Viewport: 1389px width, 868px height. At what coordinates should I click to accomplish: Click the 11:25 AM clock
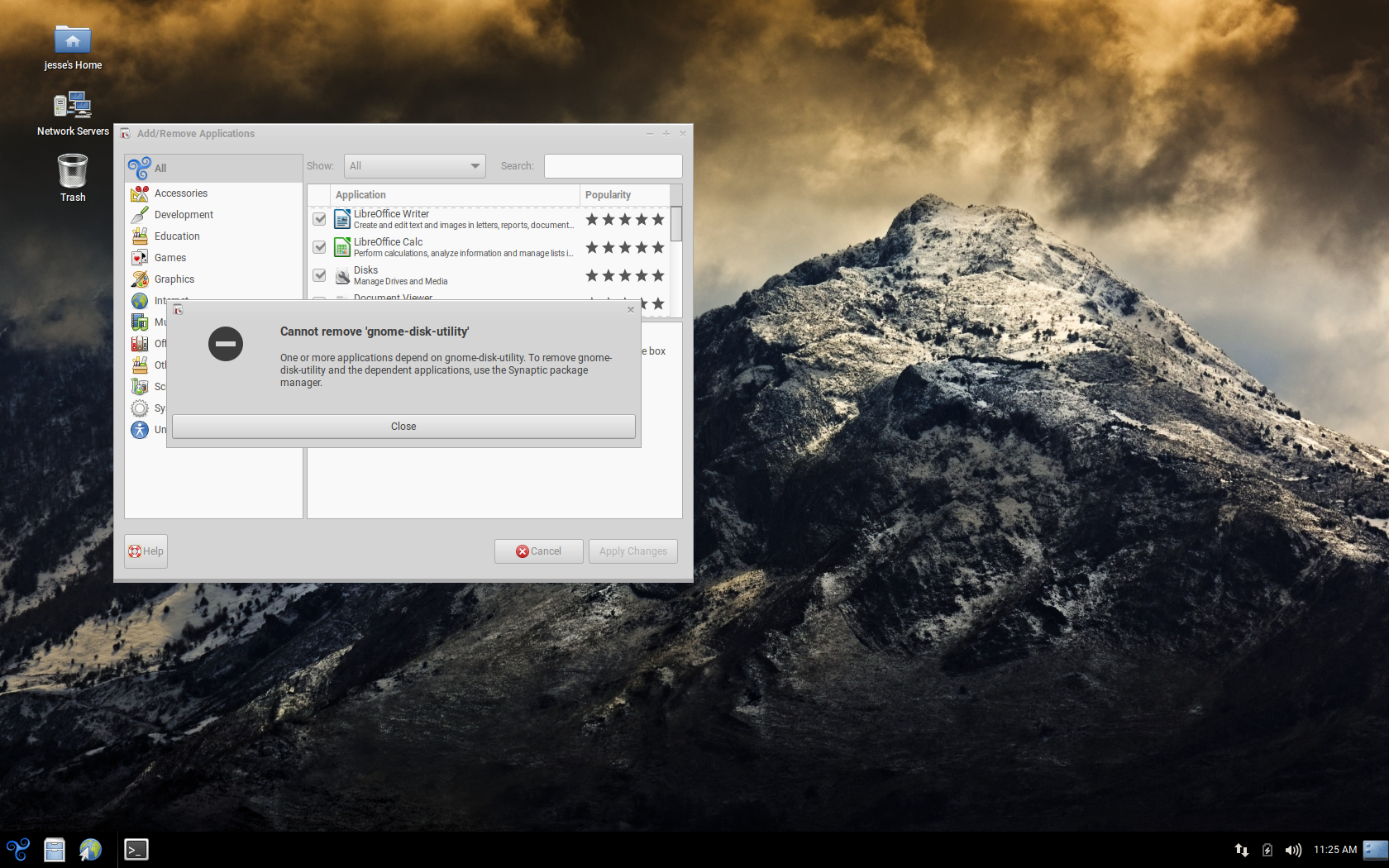pyautogui.click(x=1335, y=850)
